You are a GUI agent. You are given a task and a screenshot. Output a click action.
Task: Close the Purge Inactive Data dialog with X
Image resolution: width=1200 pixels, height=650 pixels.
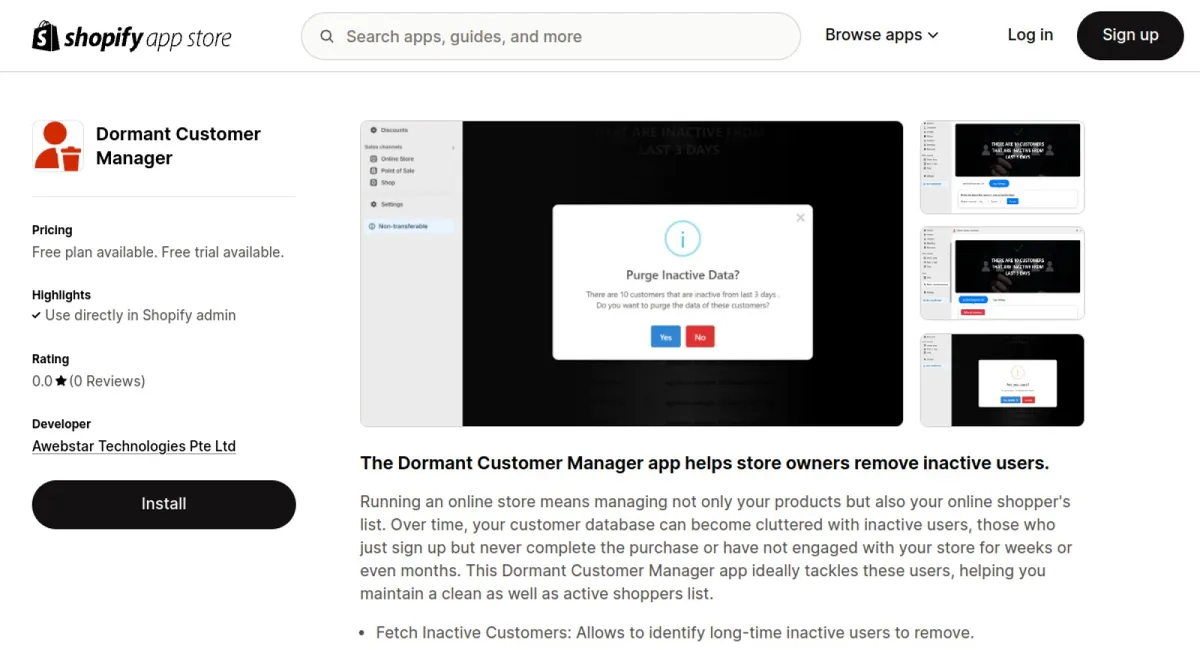[800, 217]
